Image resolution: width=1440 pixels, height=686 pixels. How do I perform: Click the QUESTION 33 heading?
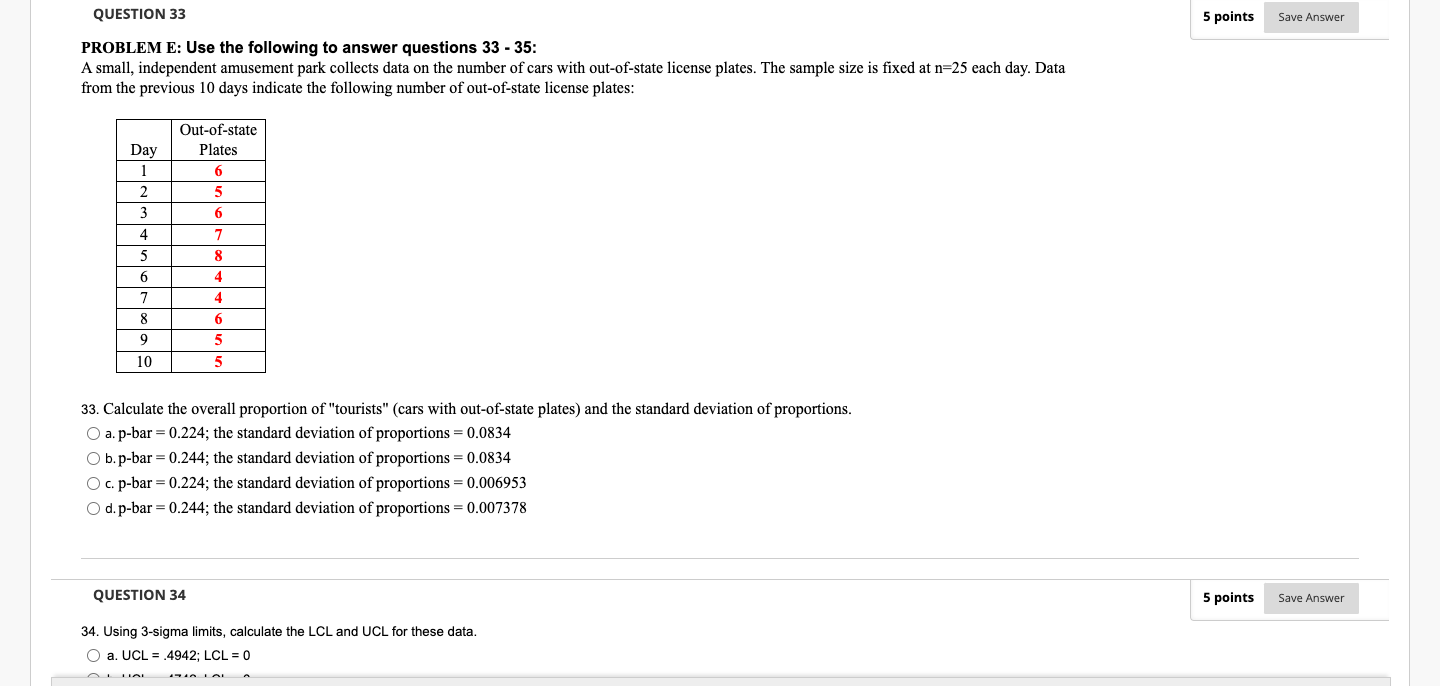tap(138, 14)
